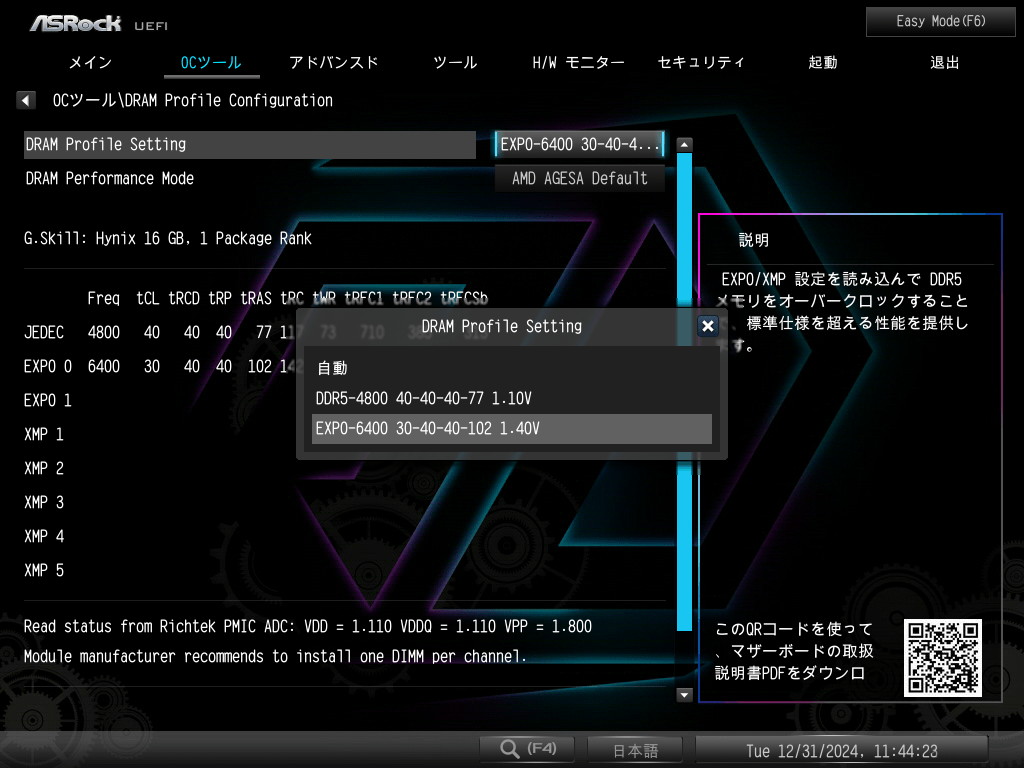
Task: Click the XMP 3 row label
Action: (x=44, y=502)
